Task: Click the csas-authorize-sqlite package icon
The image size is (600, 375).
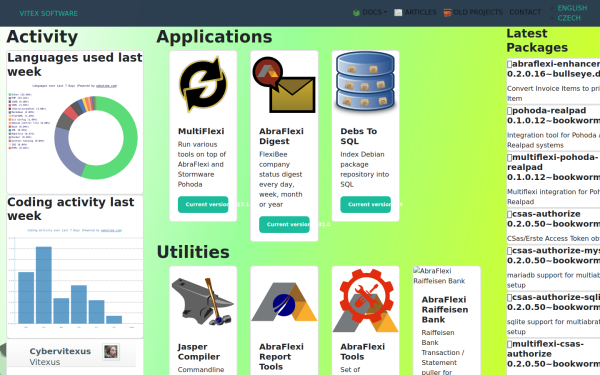Action: (509, 297)
